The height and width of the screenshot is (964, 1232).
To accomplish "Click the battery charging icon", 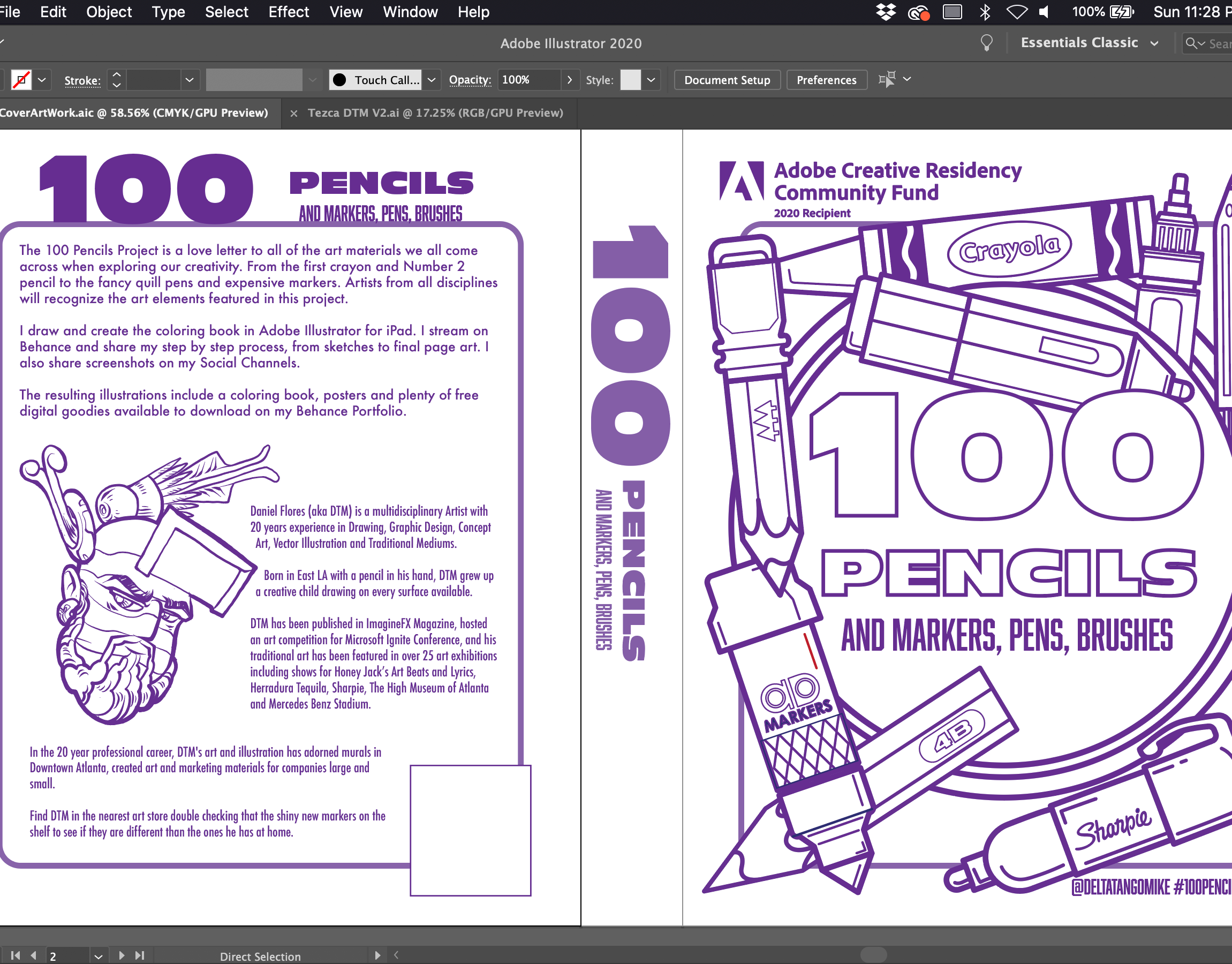I will point(1121,12).
